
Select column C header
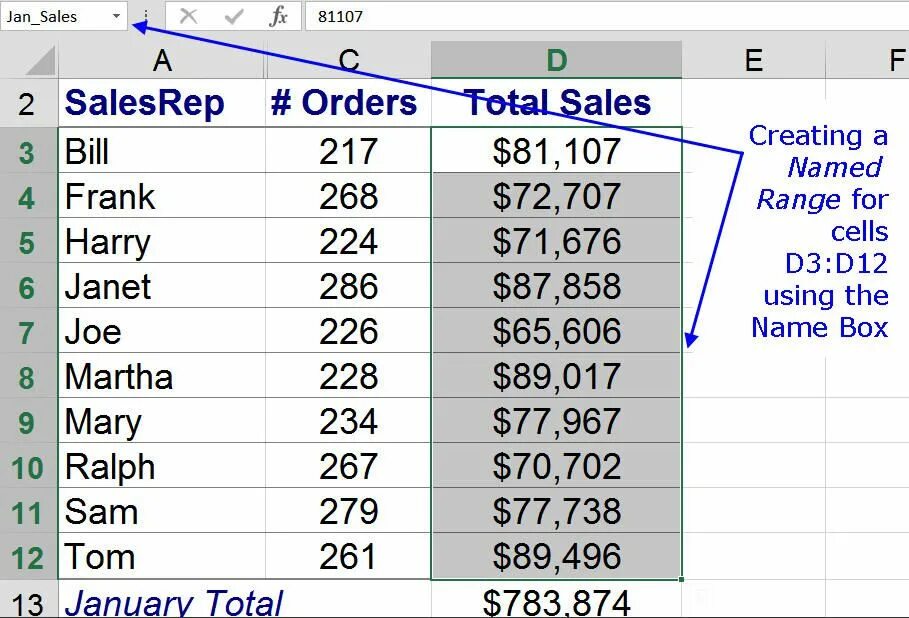tap(348, 60)
